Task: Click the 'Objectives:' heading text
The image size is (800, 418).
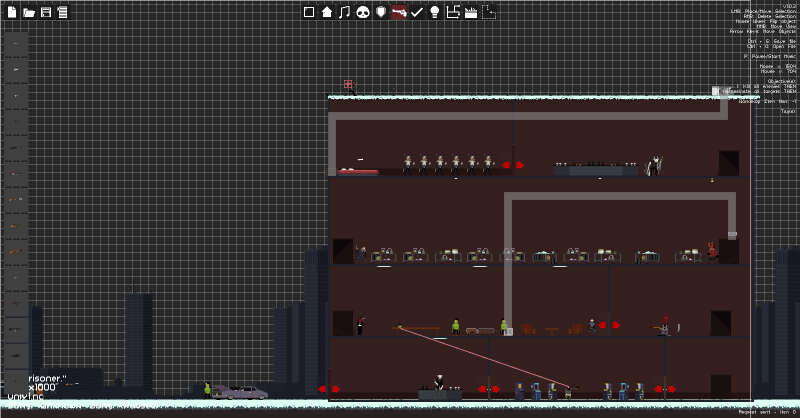Action: 782,81
